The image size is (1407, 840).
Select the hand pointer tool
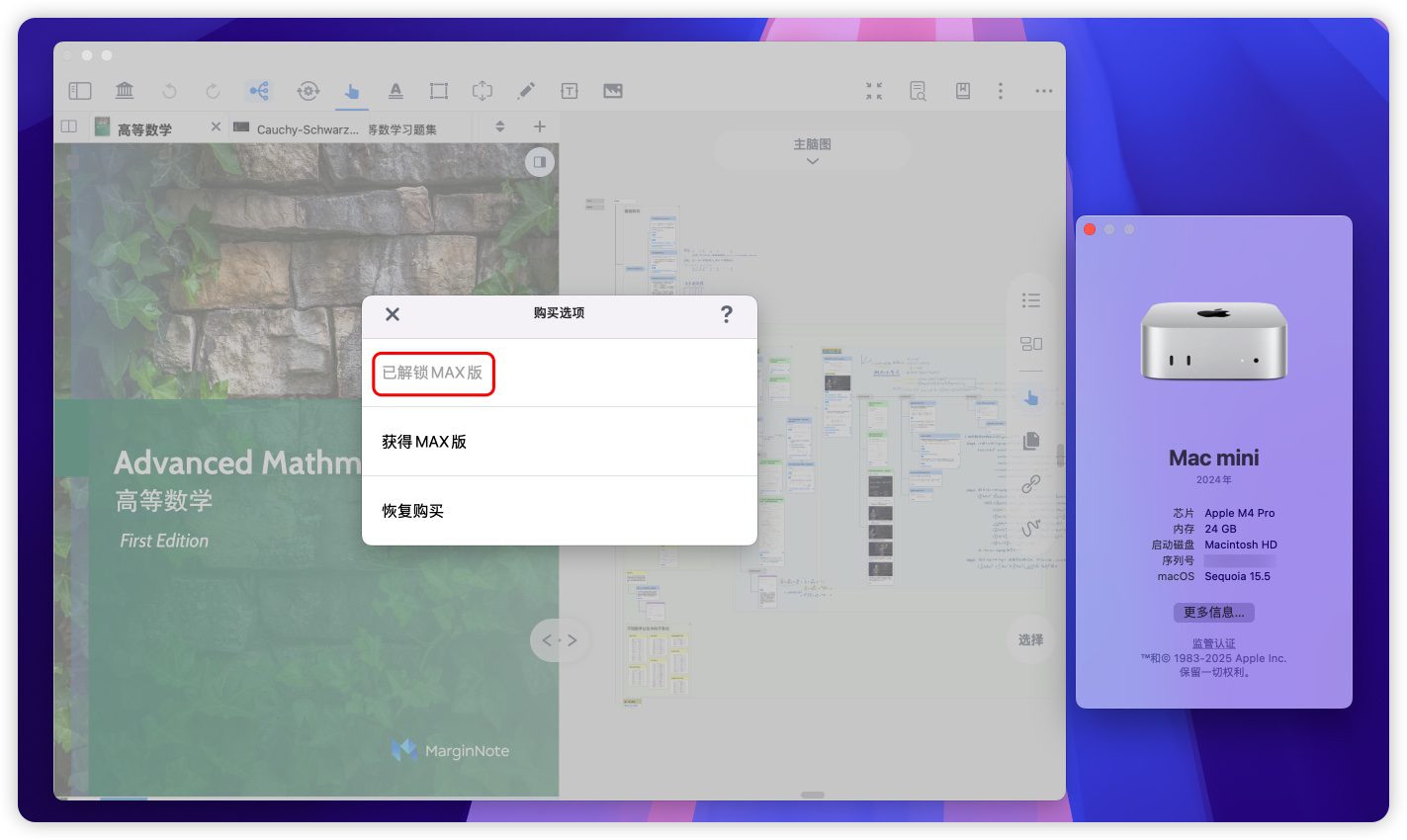352,91
